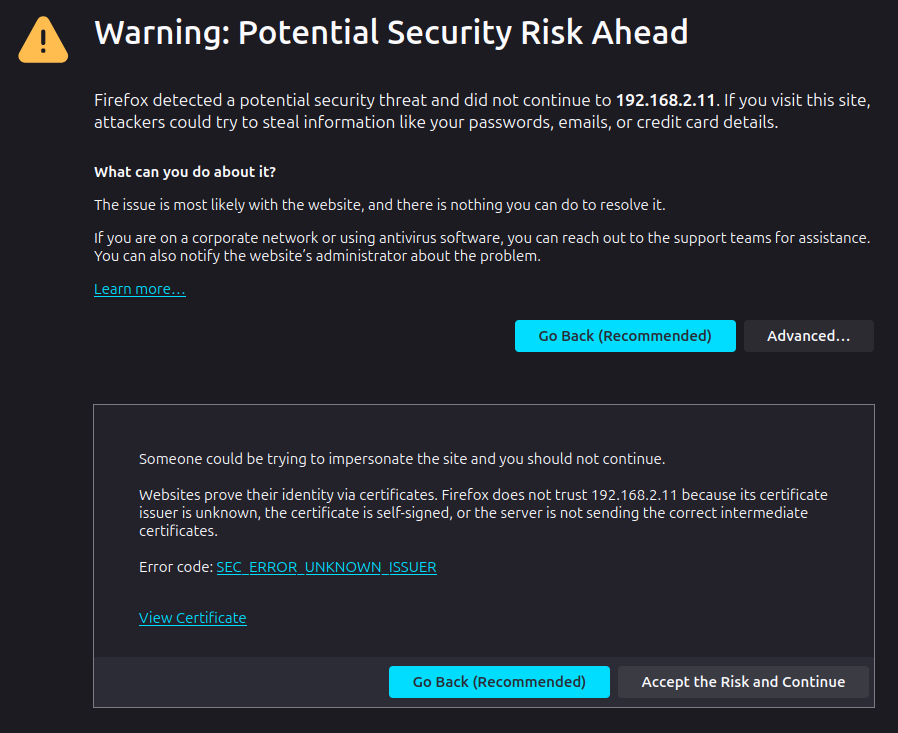
Task: Click the yellow warning triangle icon
Action: click(x=43, y=40)
